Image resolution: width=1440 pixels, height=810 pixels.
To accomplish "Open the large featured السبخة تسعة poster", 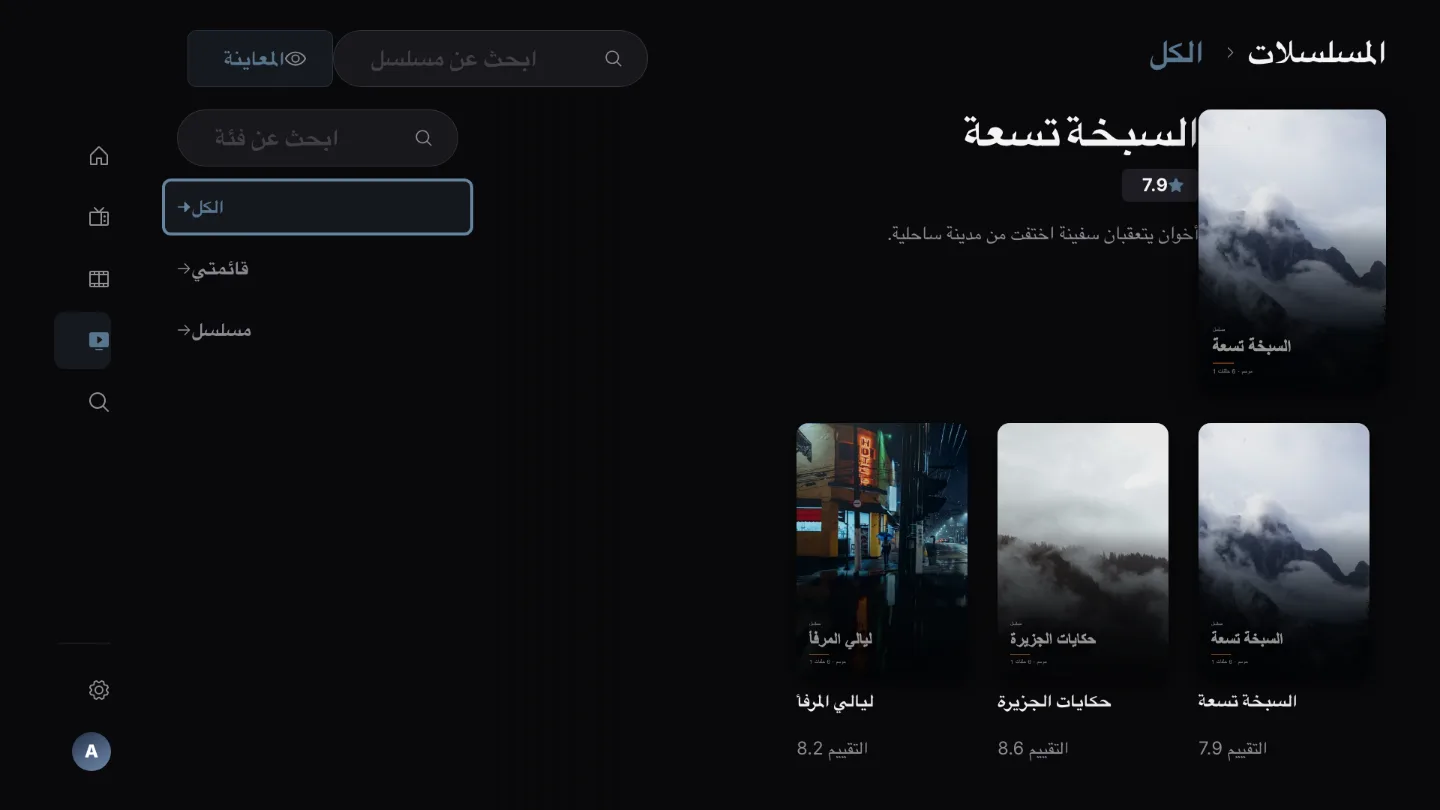I will coord(1292,250).
